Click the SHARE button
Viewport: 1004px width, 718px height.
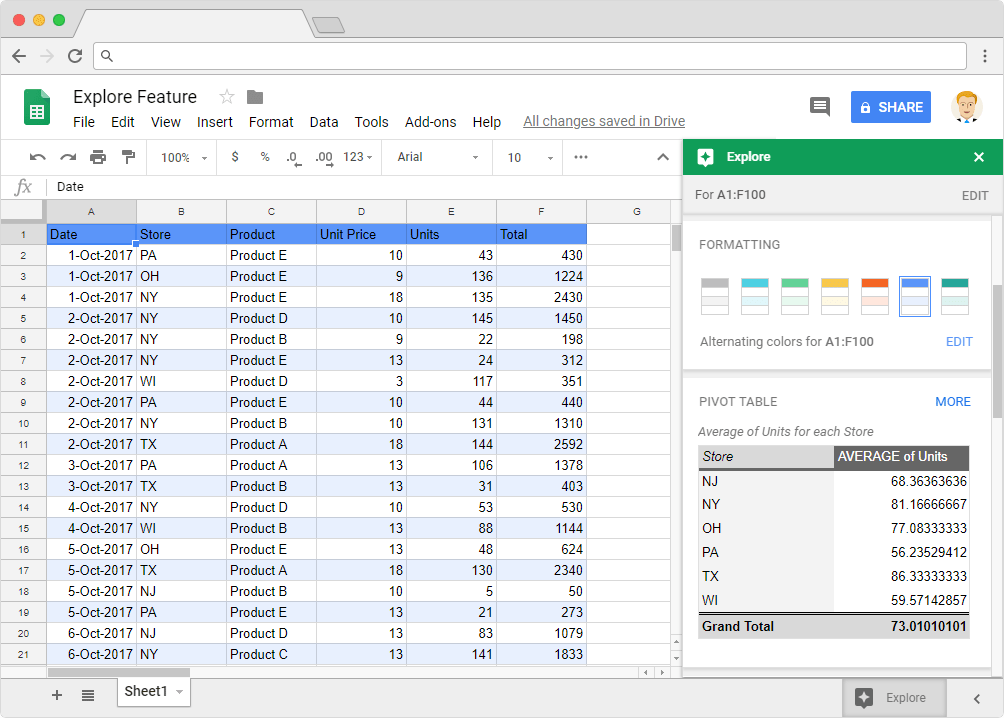coord(890,106)
